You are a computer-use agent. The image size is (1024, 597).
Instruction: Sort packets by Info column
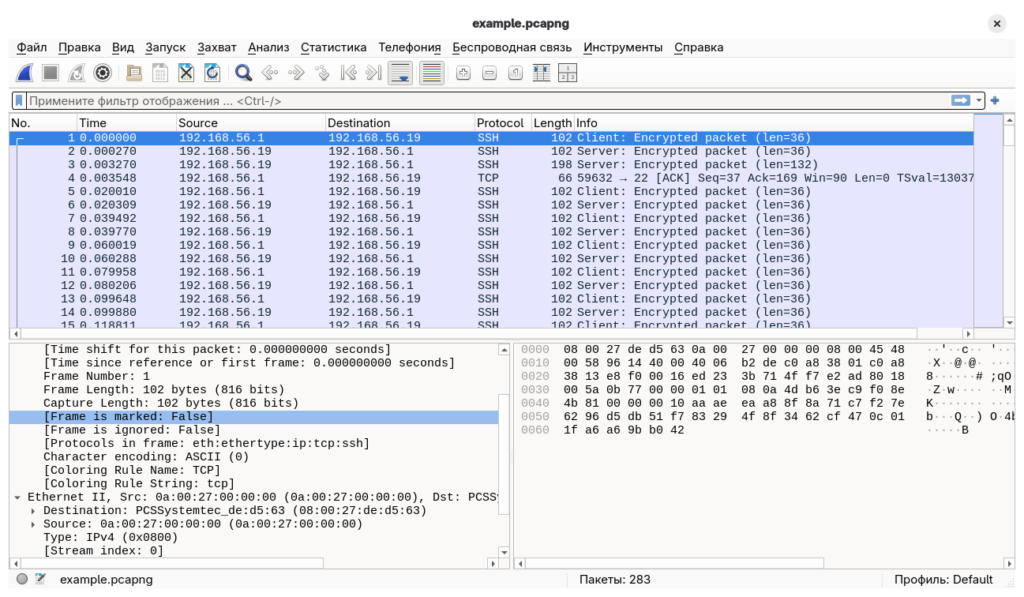pos(773,123)
